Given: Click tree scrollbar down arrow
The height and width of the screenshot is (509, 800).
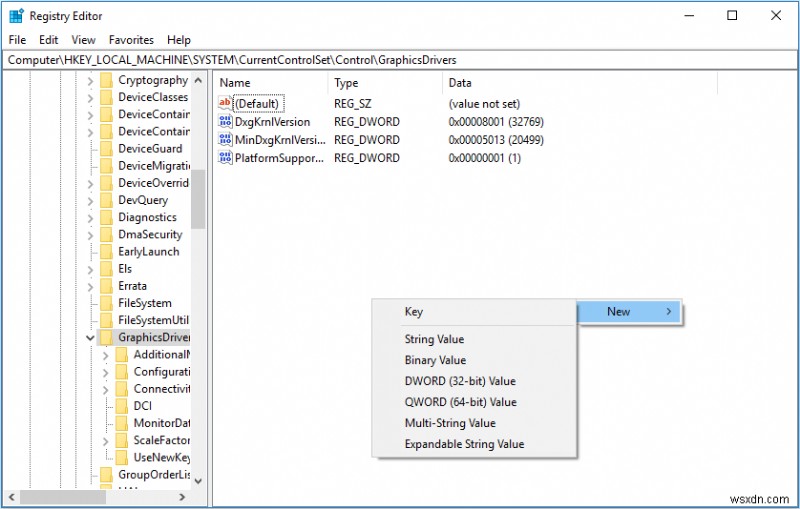Looking at the screenshot, I should (x=198, y=480).
